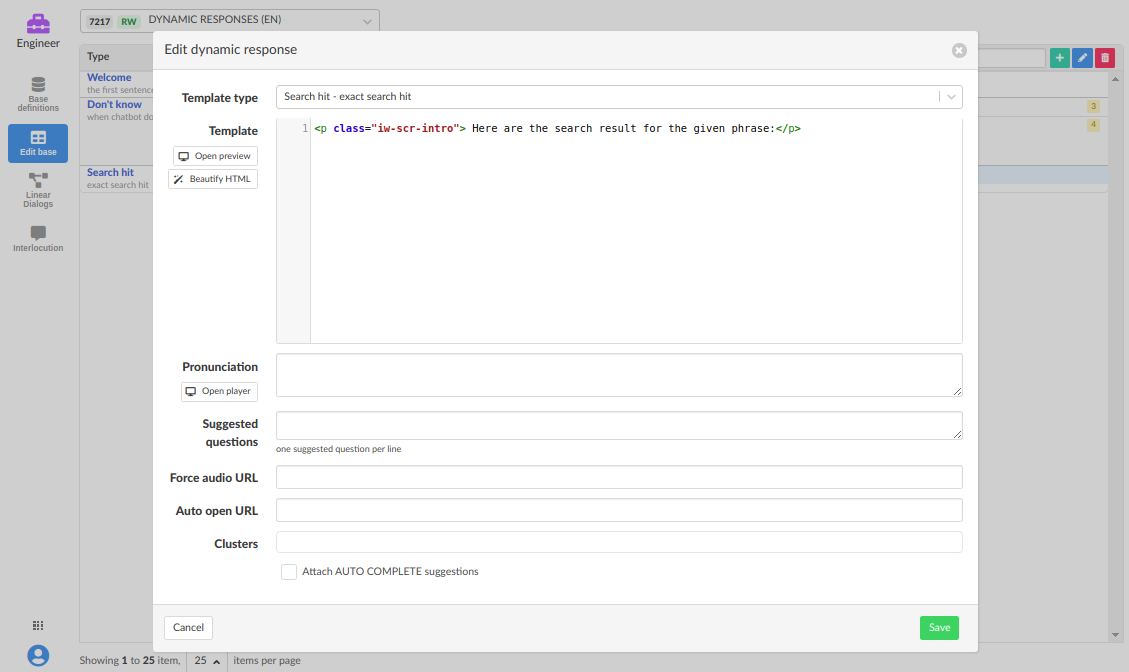The image size is (1129, 672).
Task: Select the Don't know row
Action: tap(117, 110)
